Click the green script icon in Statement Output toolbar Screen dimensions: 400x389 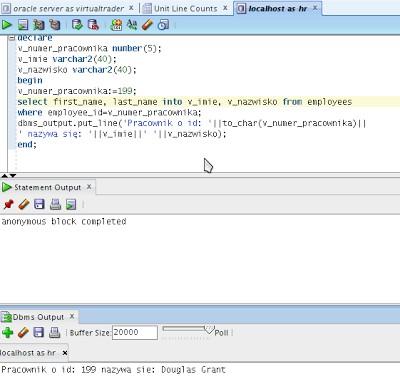click(x=71, y=204)
